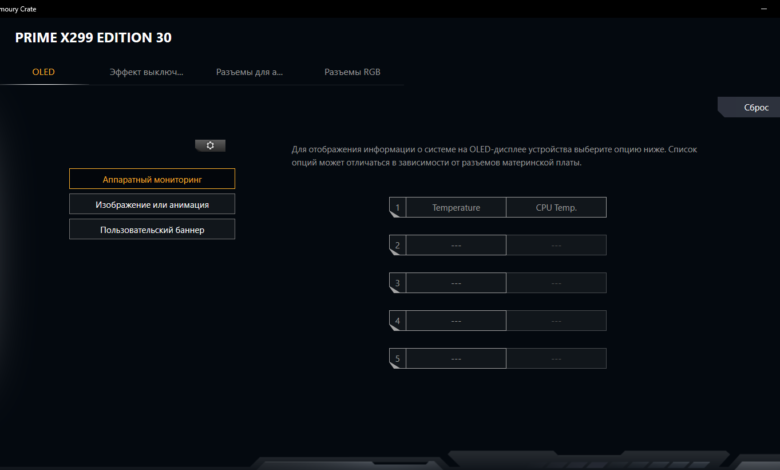The height and width of the screenshot is (470, 780).
Task: Click the row number 5 label
Action: [x=397, y=359]
